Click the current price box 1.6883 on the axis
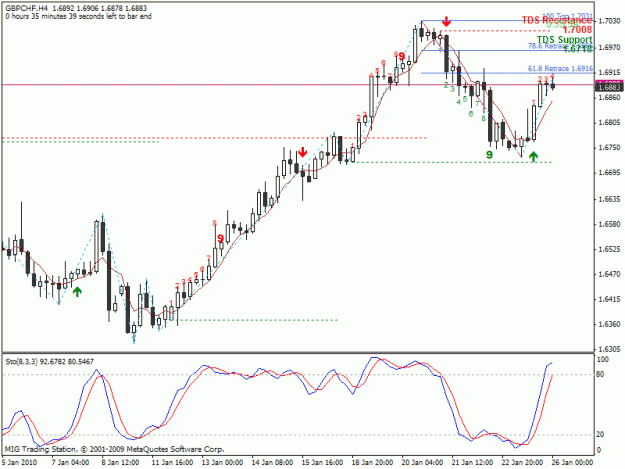This screenshot has height=469, width=625. click(608, 86)
